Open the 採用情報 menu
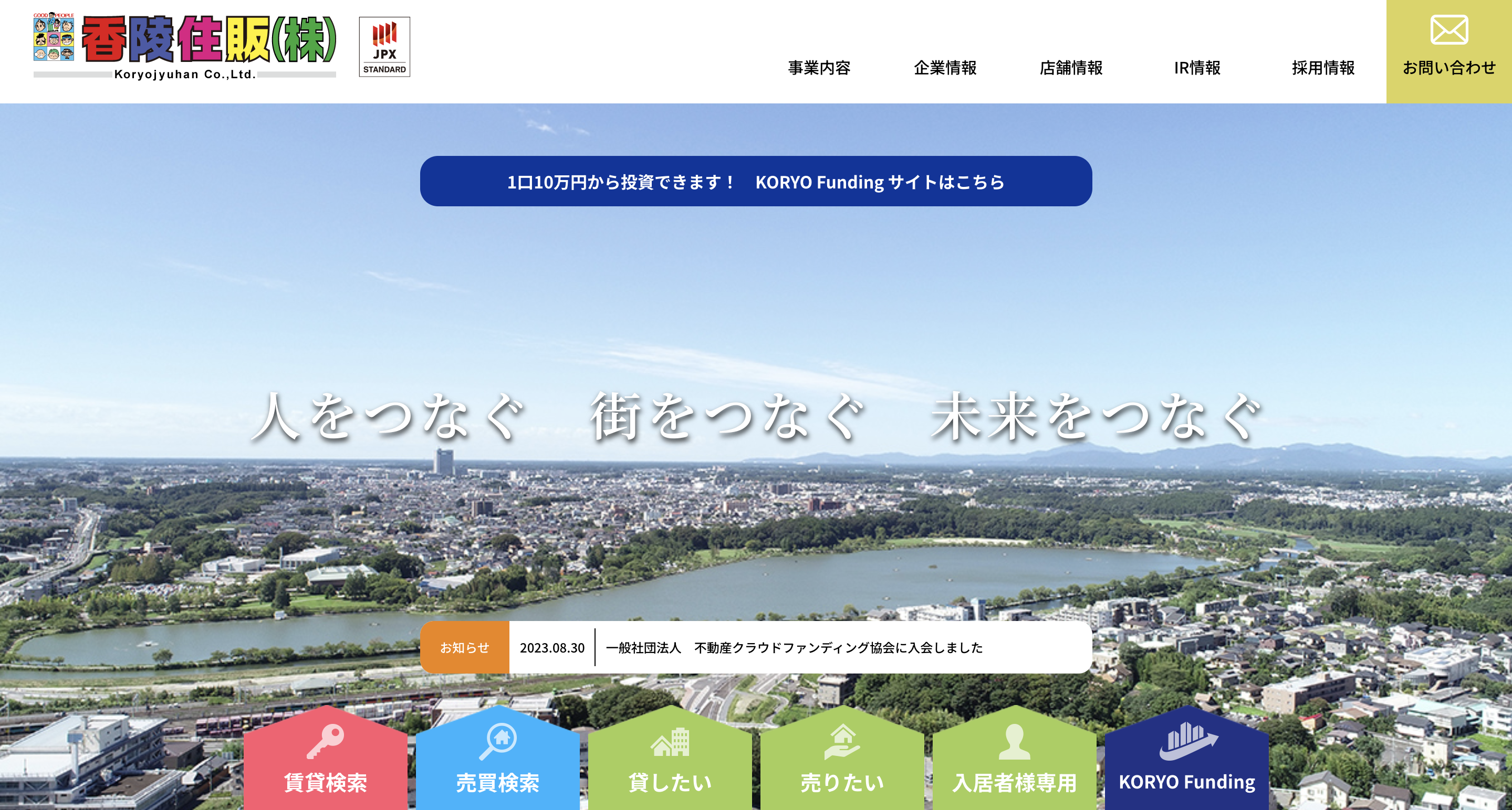This screenshot has height=810, width=1512. [1323, 68]
